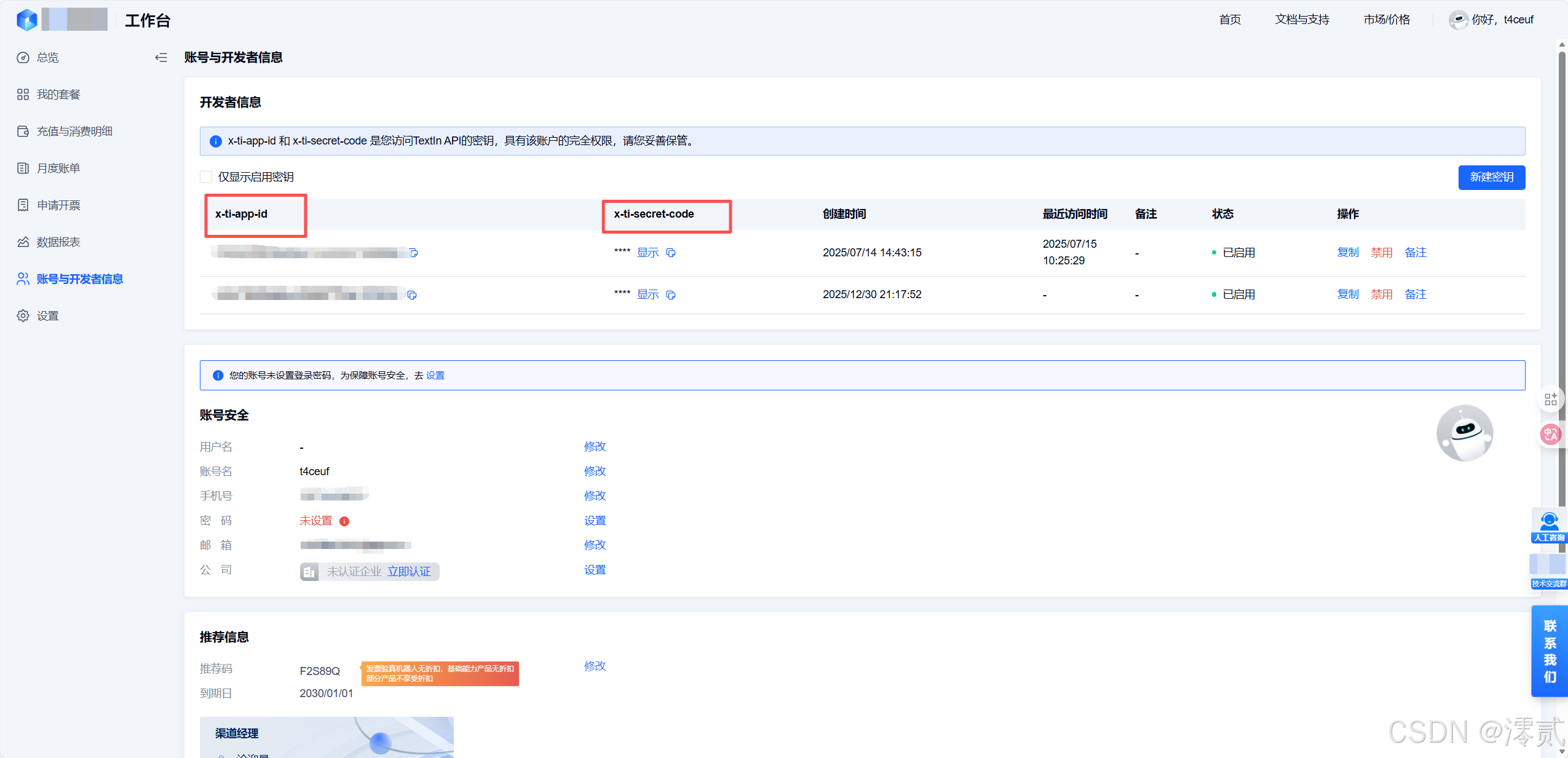Copy the first row's secret code

[671, 253]
